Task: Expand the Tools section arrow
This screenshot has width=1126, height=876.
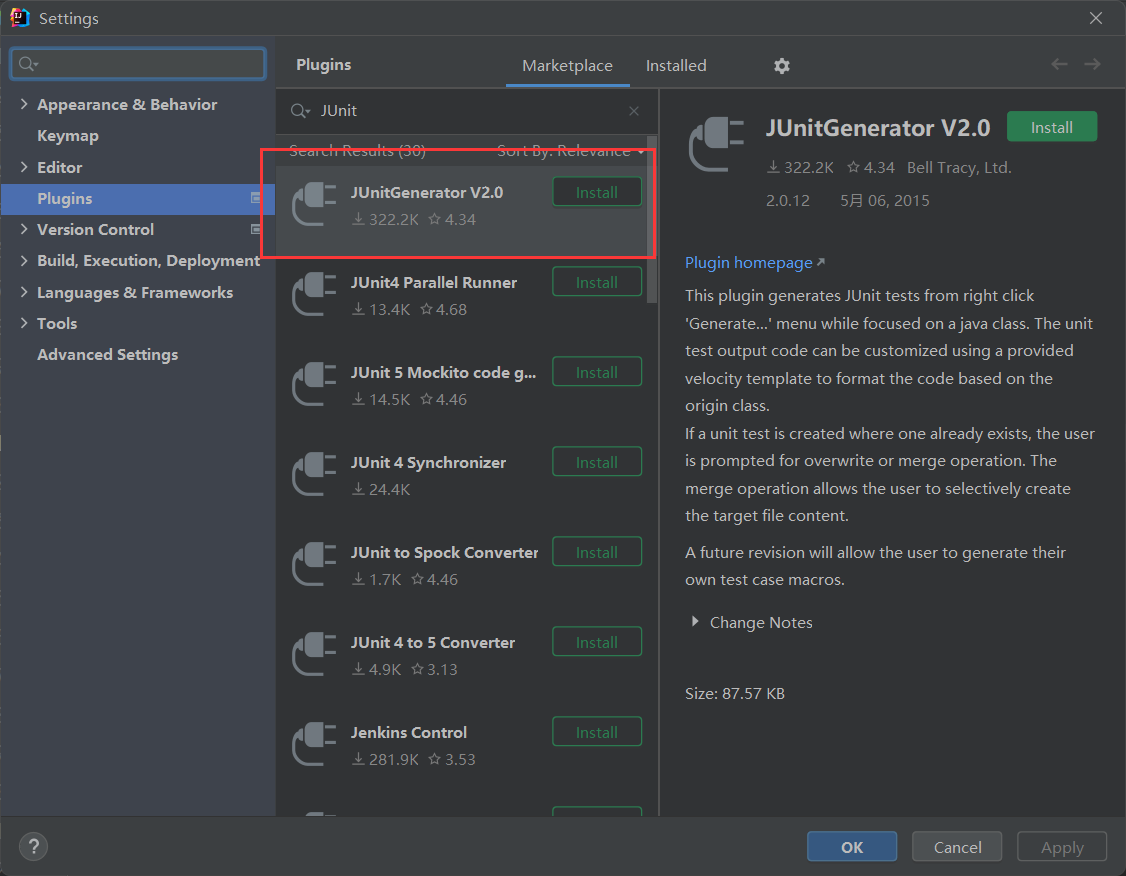Action: point(24,323)
